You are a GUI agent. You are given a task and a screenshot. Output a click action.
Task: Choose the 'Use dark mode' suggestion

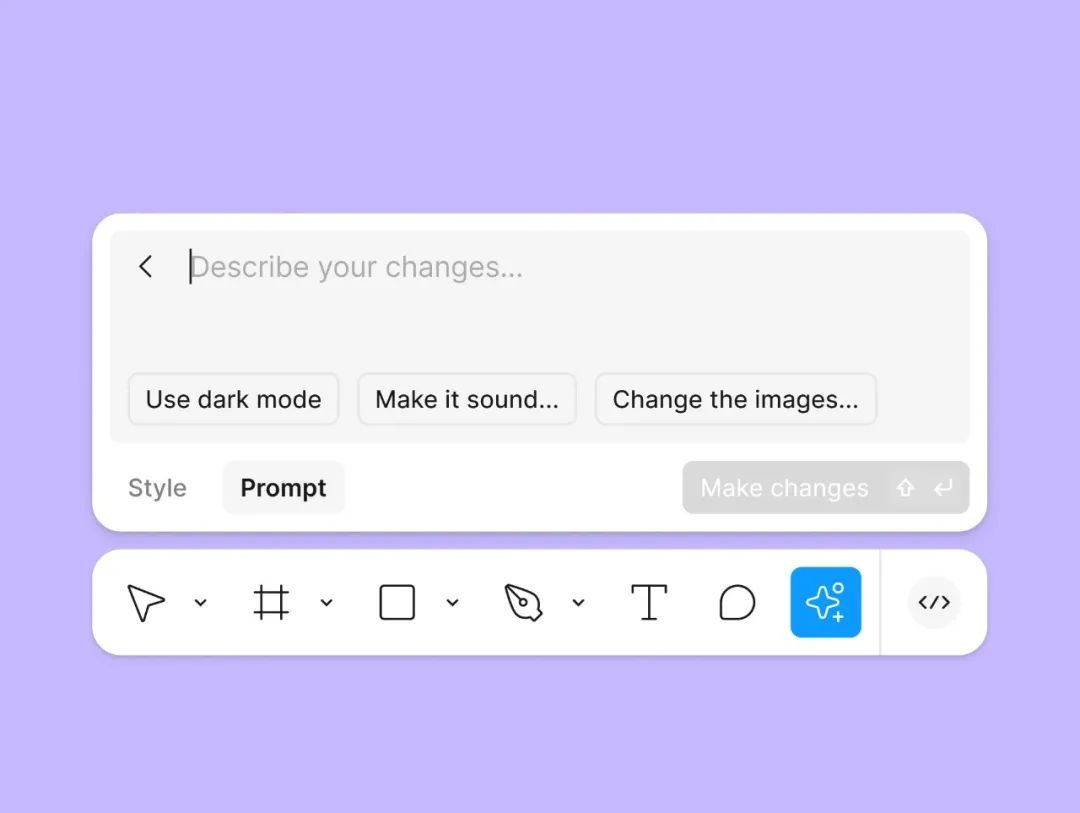tap(233, 399)
